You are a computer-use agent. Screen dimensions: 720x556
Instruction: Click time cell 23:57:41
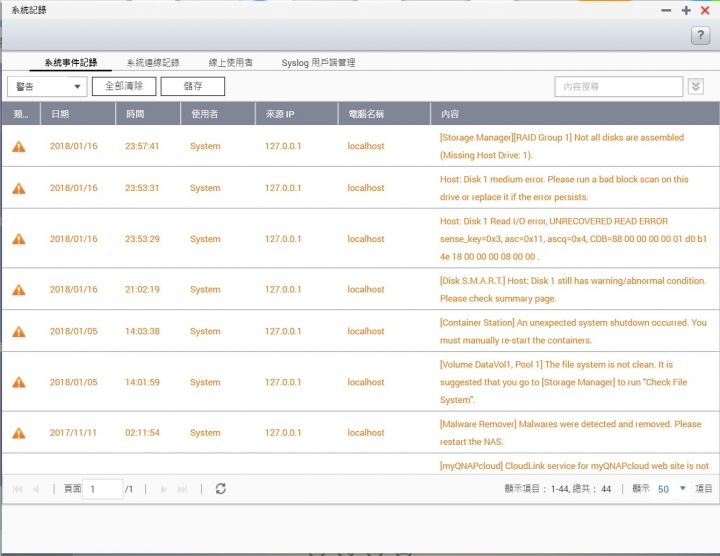point(142,146)
